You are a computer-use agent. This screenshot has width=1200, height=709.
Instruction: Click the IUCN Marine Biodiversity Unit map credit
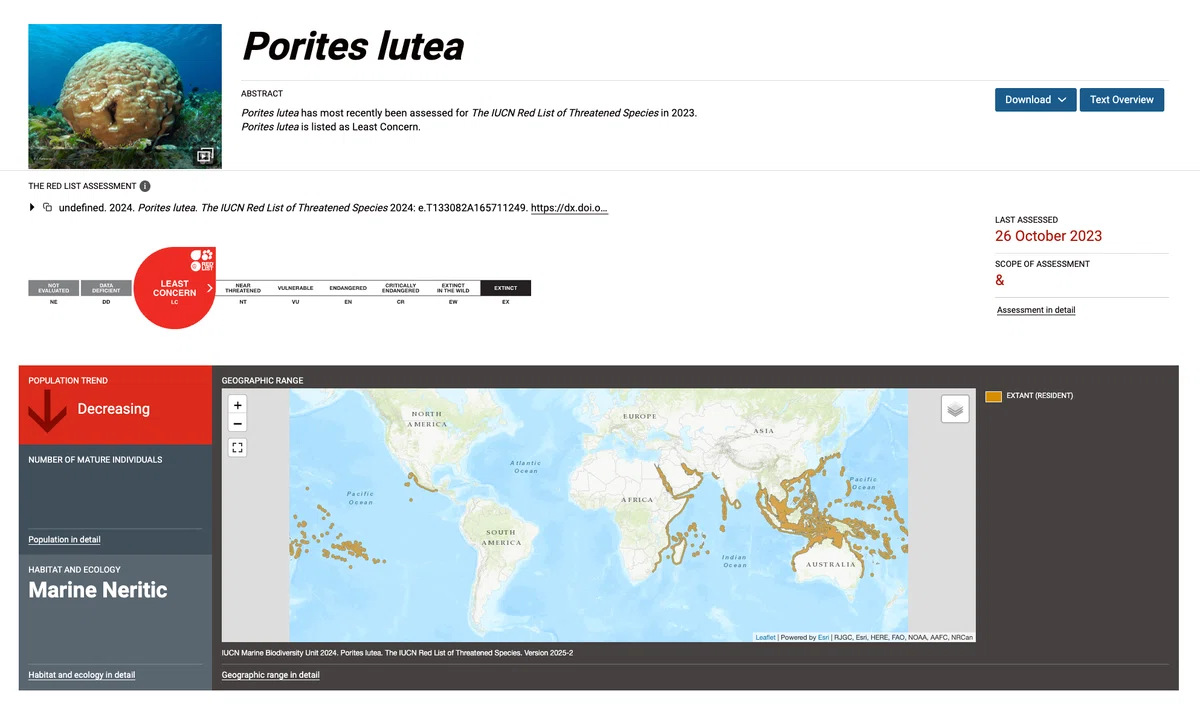click(397, 653)
